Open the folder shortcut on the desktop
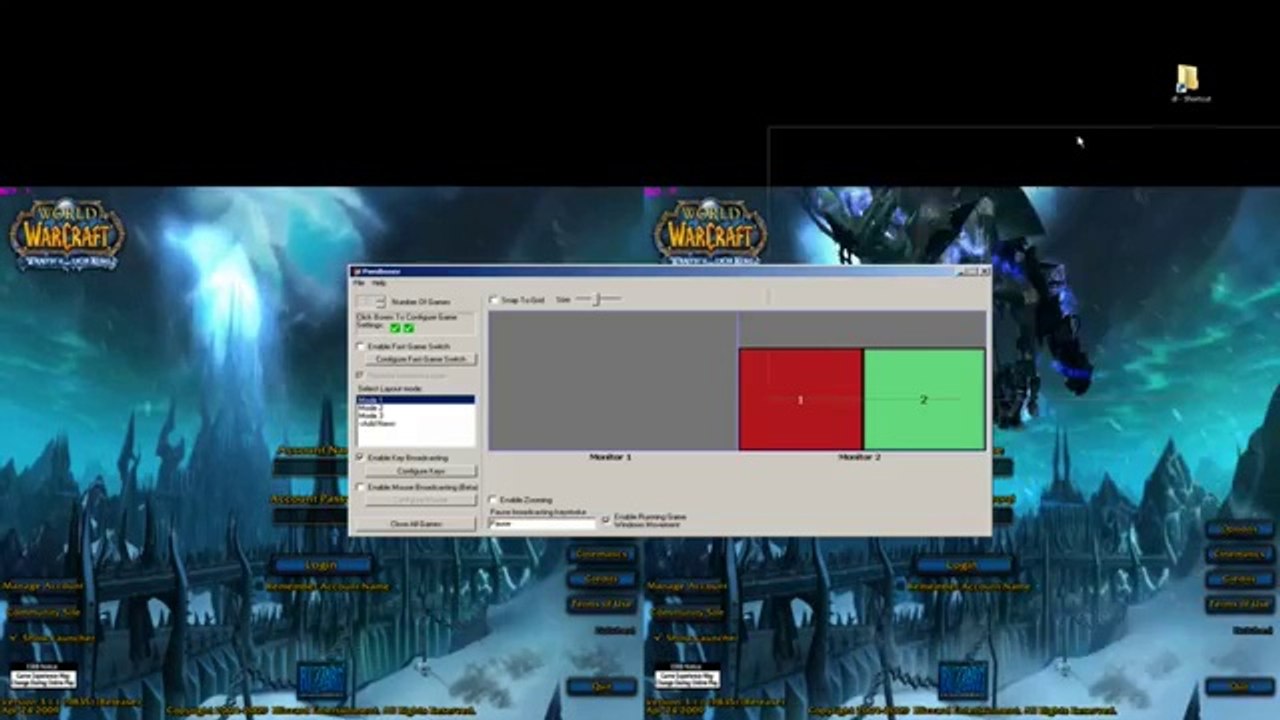Screen dimensions: 1280x720 tap(1188, 81)
